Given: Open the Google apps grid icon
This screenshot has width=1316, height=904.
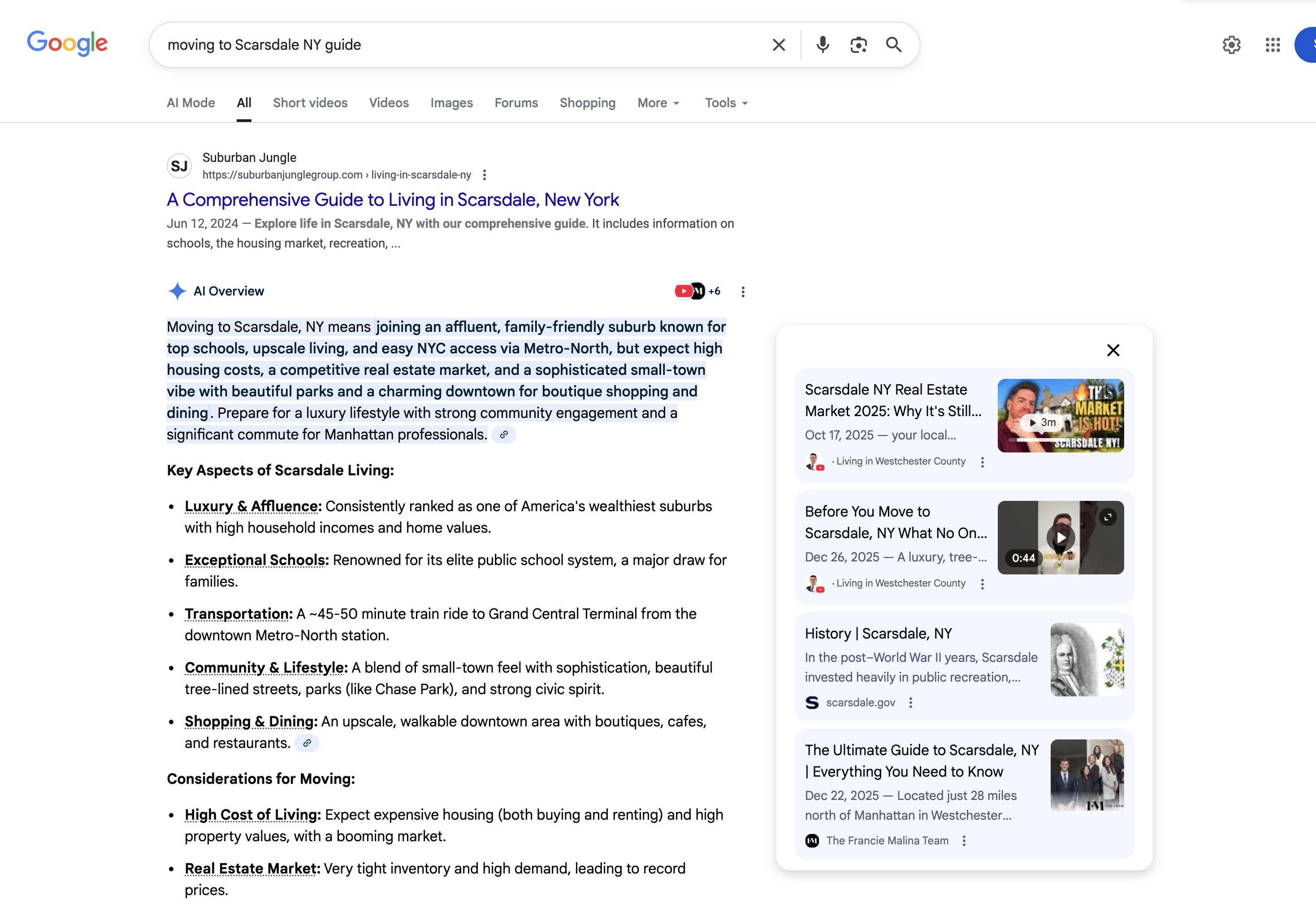Looking at the screenshot, I should click(x=1273, y=45).
